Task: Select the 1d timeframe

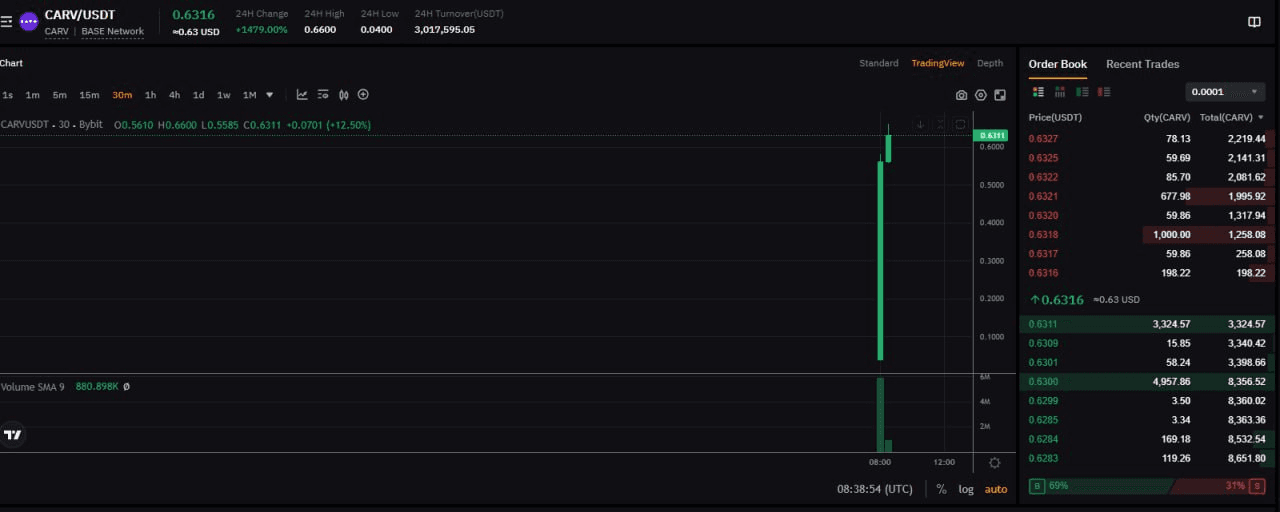Action: [x=198, y=95]
